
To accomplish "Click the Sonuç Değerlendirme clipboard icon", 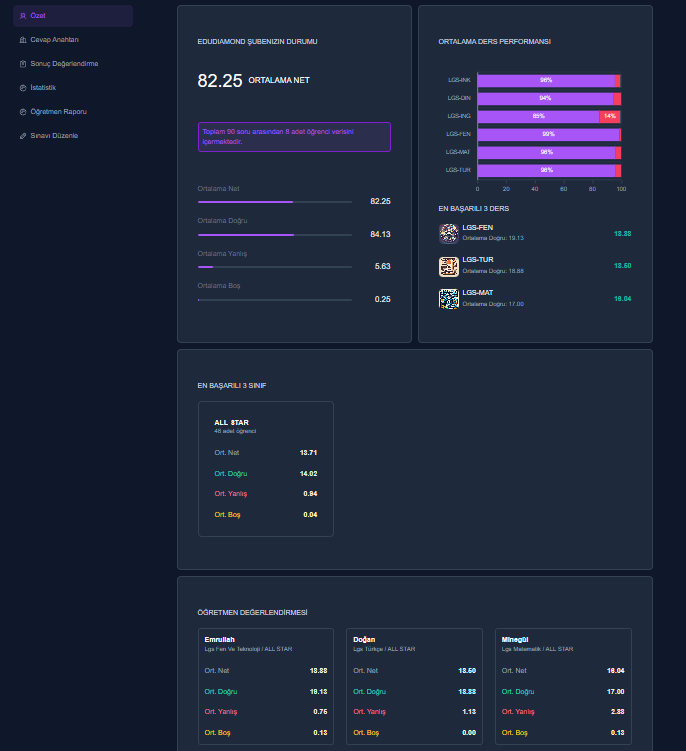I will click(23, 64).
